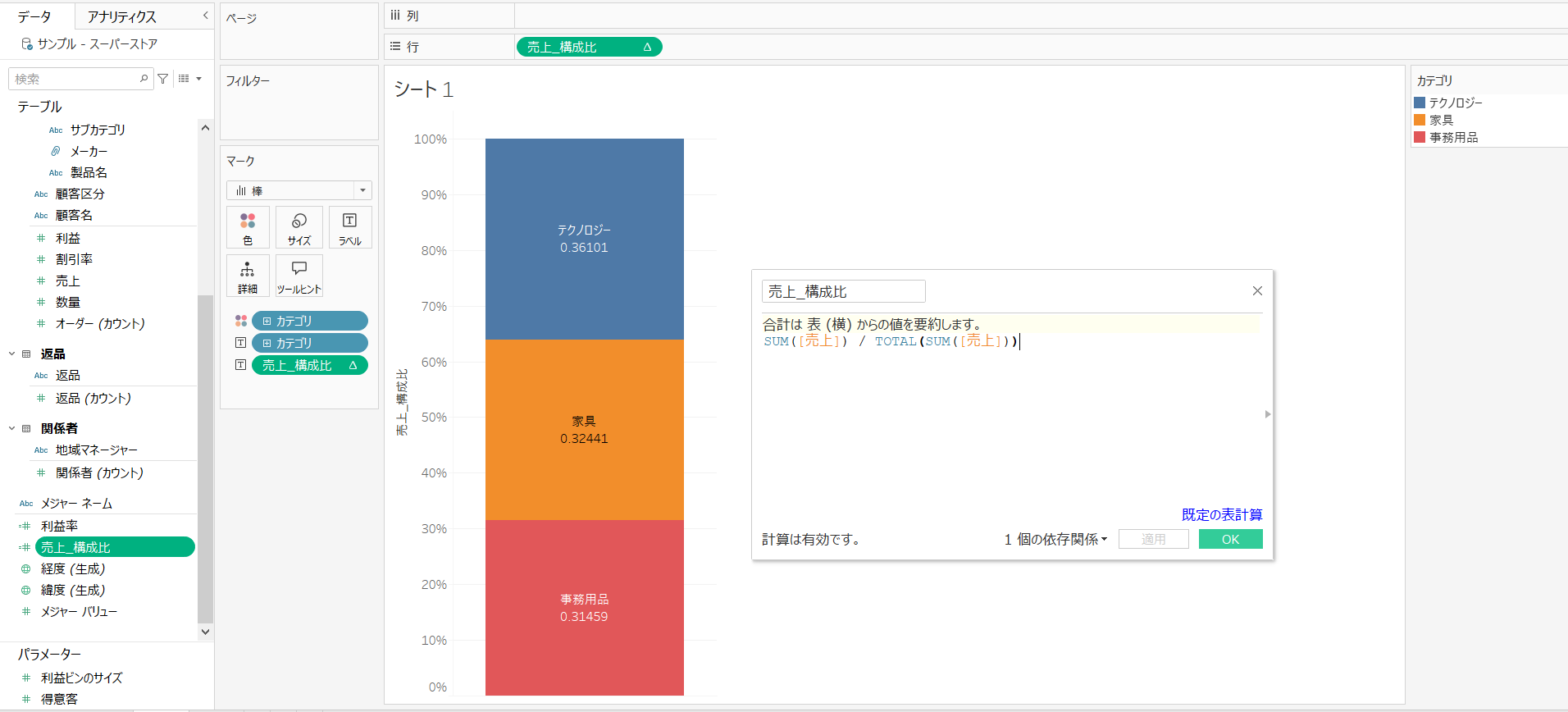Open the サイズ size mark card
The height and width of the screenshot is (712, 1568).
coord(299,227)
